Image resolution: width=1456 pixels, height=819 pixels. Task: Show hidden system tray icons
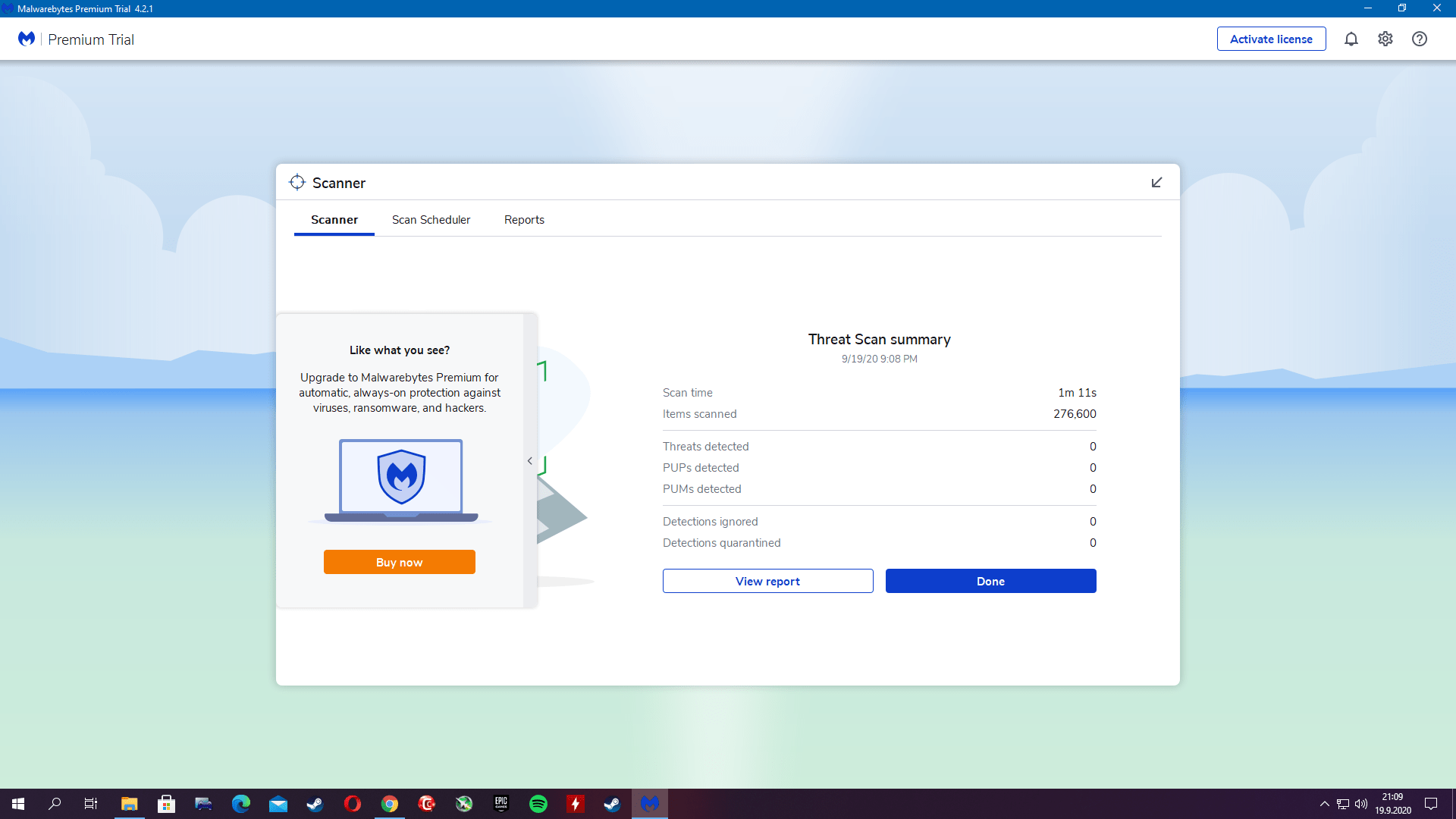click(x=1324, y=804)
